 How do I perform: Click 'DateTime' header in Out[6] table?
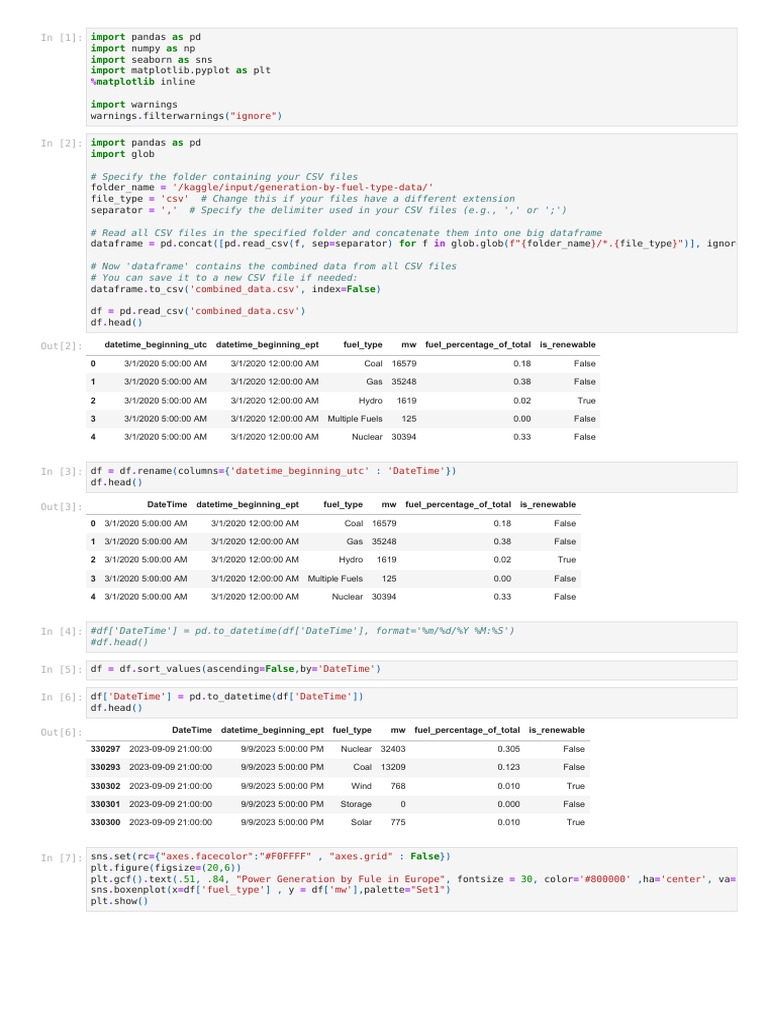pyautogui.click(x=192, y=731)
